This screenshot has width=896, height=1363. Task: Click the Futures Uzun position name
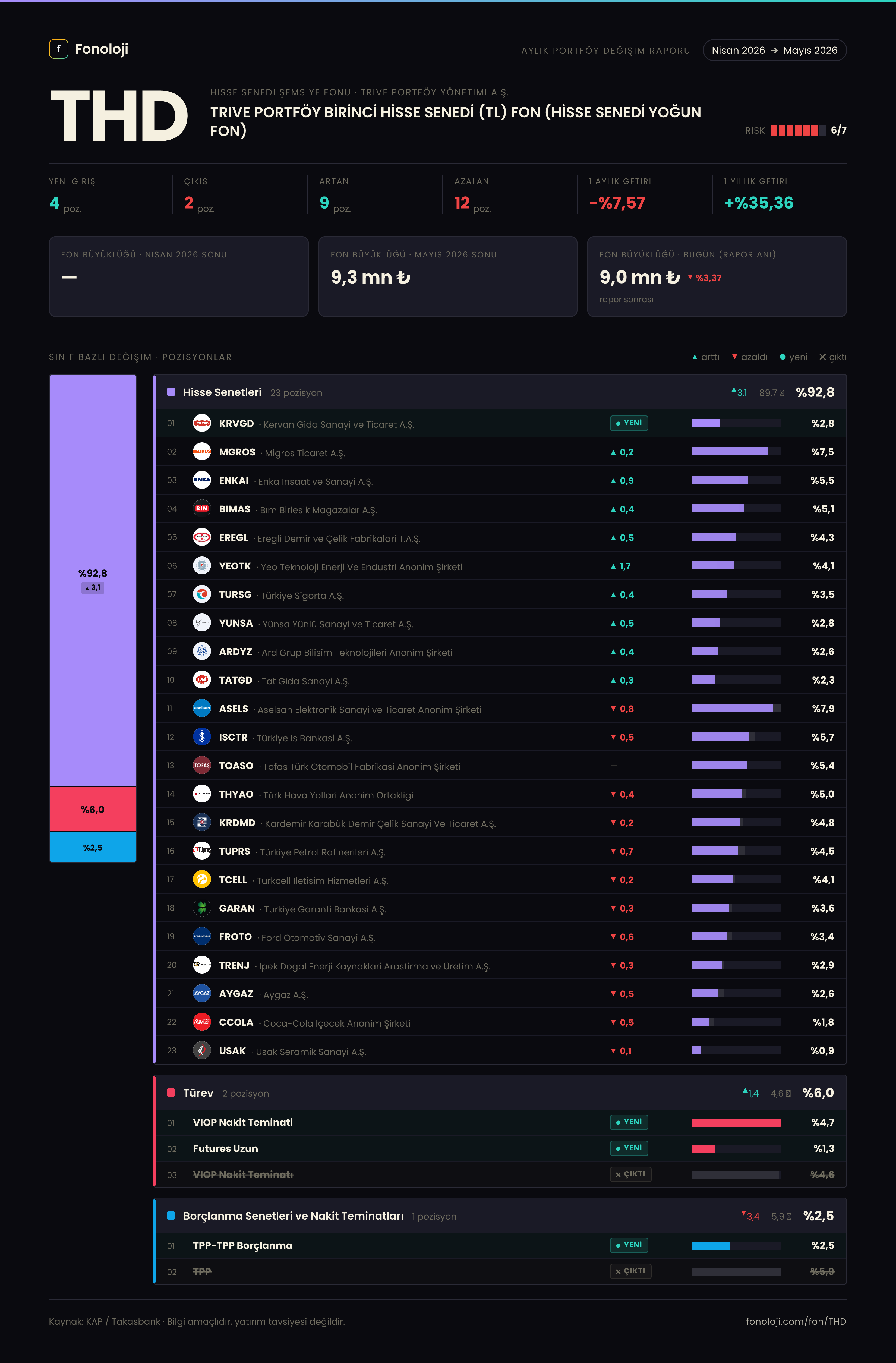tap(226, 1149)
